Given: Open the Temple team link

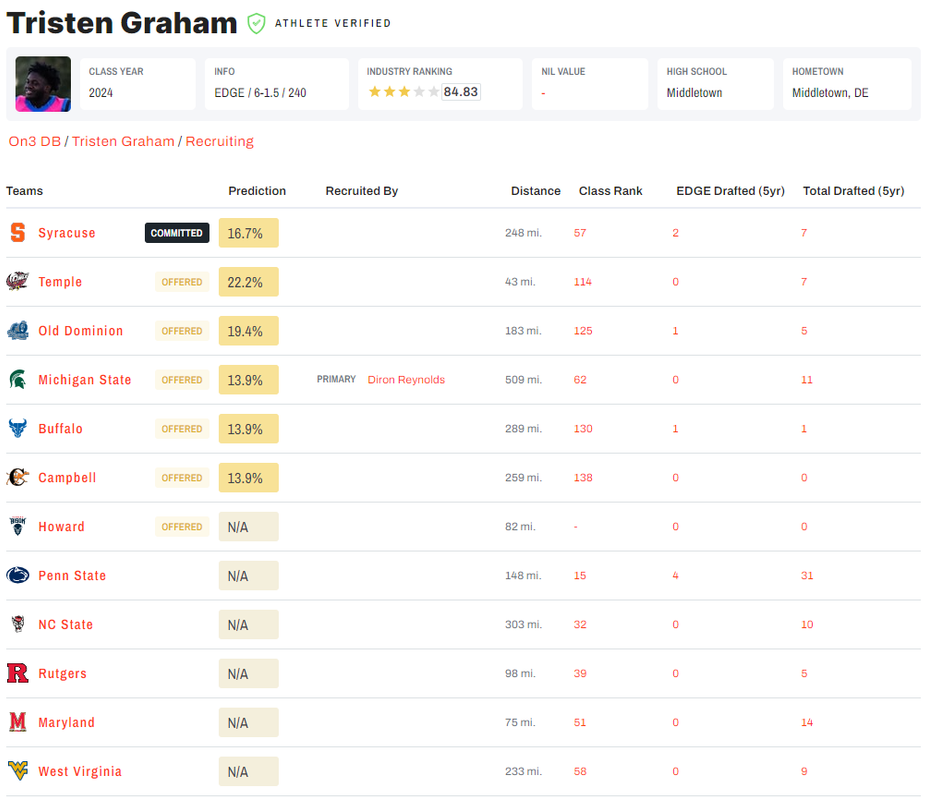Looking at the screenshot, I should (x=60, y=282).
